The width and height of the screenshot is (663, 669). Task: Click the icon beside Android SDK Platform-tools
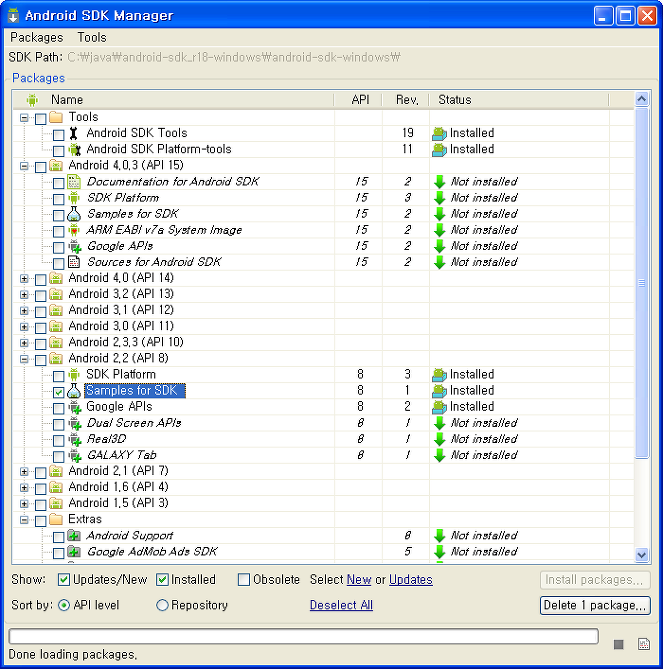coord(75,149)
